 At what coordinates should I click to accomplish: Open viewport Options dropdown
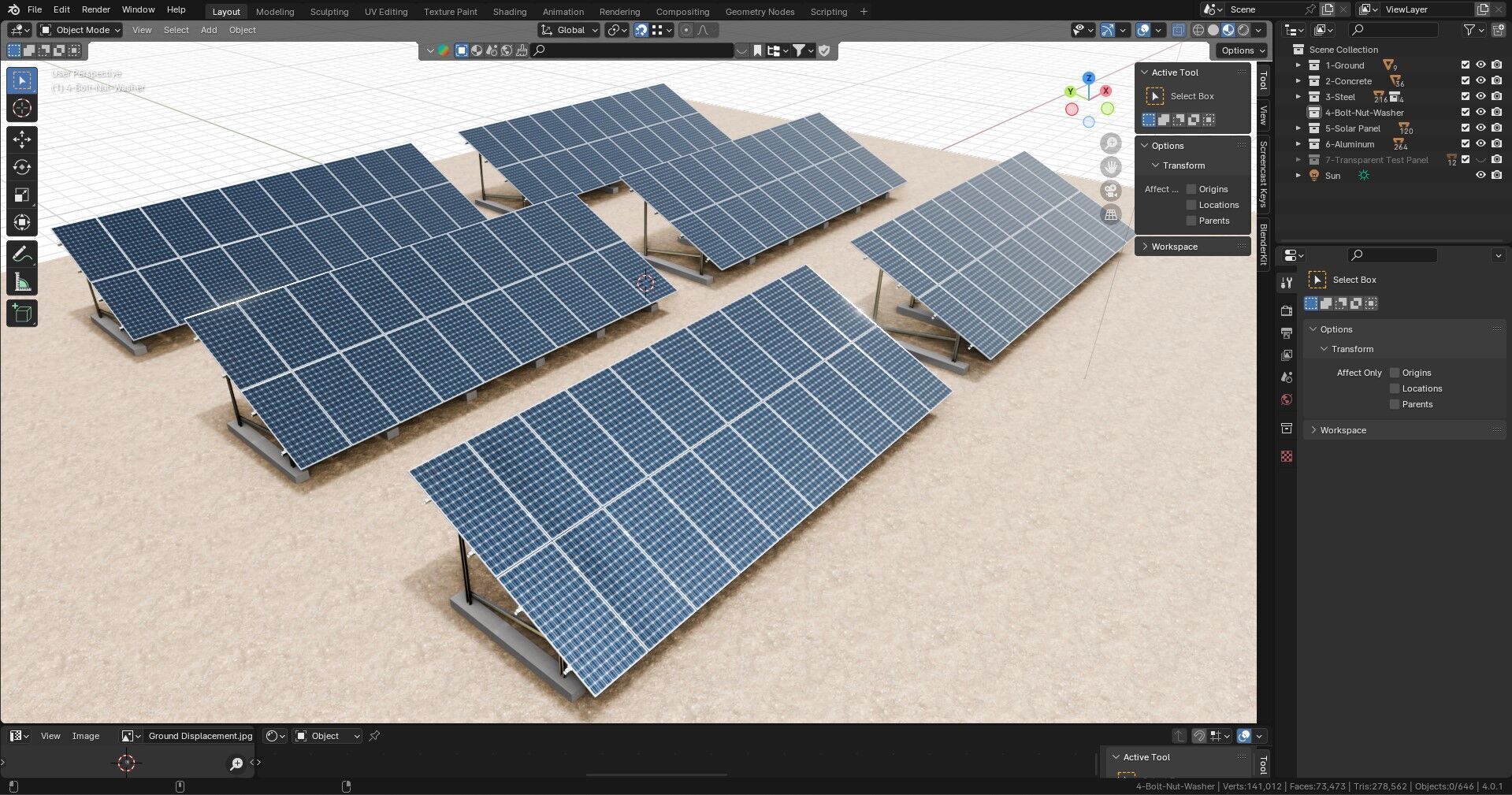[x=1243, y=50]
